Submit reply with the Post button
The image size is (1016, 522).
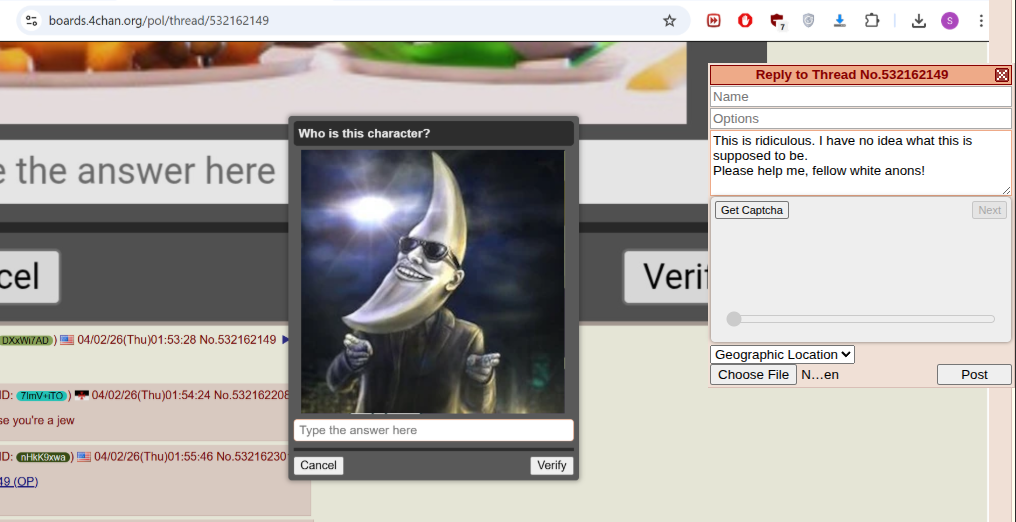974,374
